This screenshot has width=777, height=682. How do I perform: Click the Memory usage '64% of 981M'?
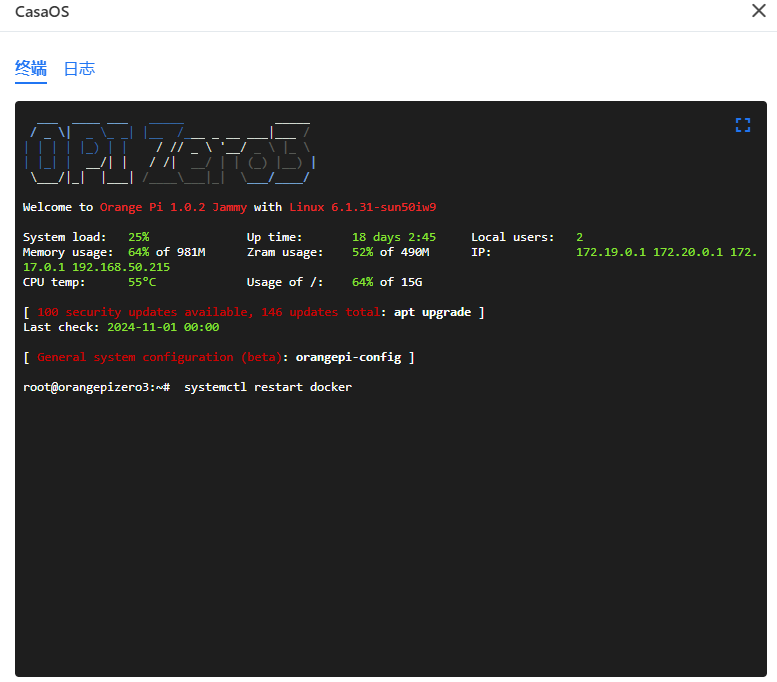click(166, 252)
